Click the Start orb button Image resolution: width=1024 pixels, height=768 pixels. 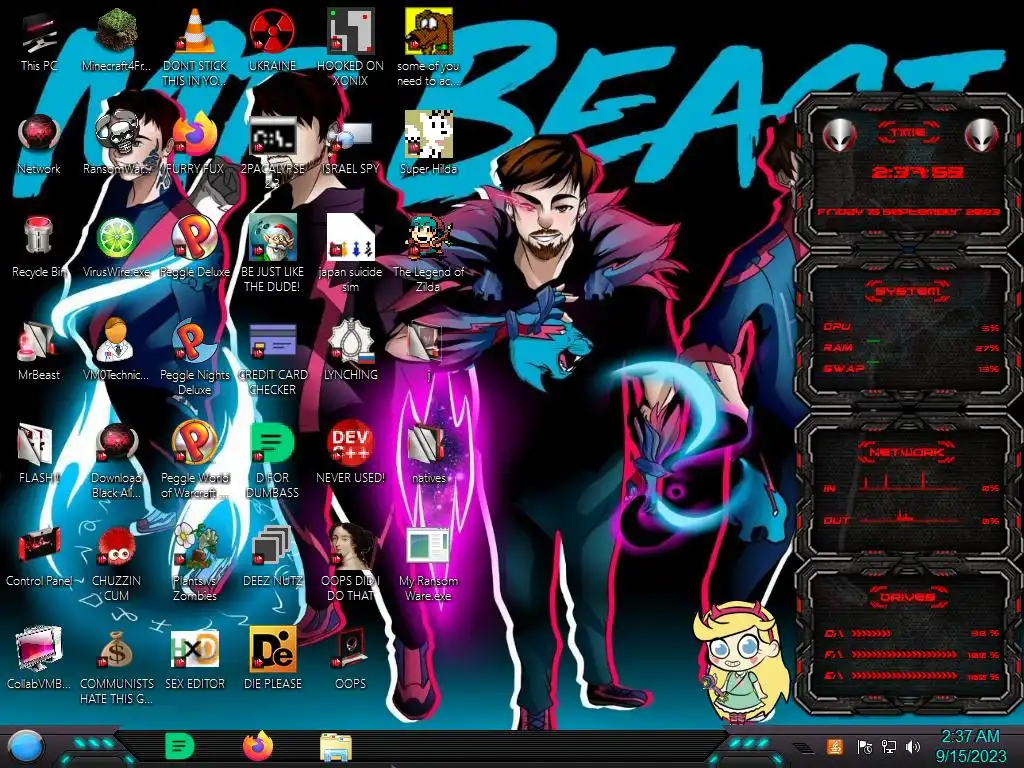27,746
